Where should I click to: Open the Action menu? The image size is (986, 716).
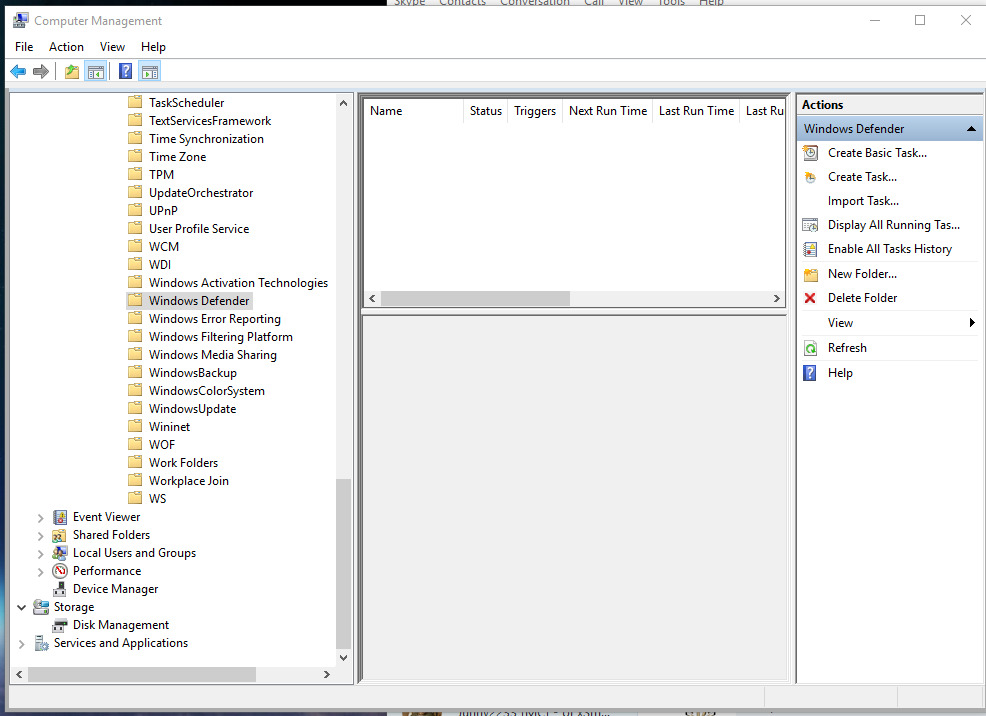(x=66, y=47)
